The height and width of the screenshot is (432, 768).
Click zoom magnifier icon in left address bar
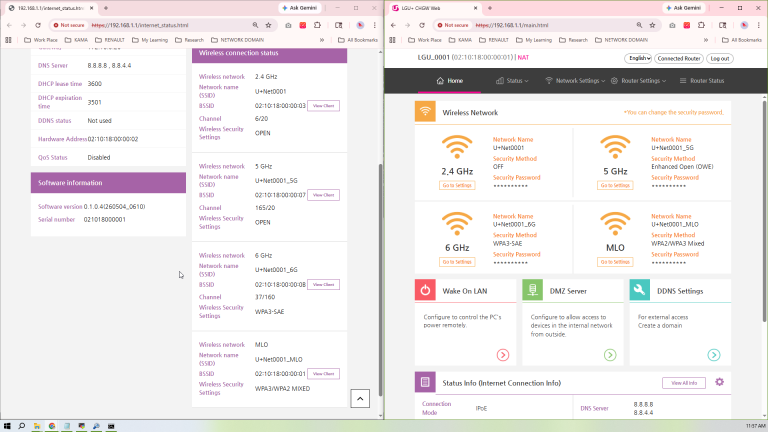[255, 25]
